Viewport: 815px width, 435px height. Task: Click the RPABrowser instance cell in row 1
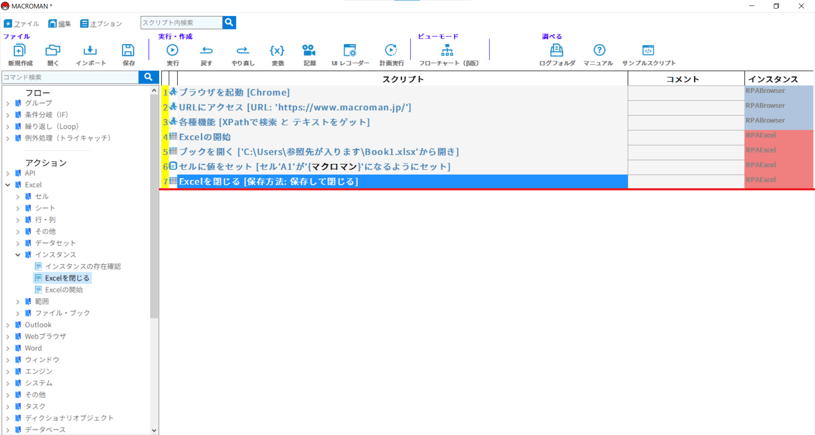pos(779,93)
